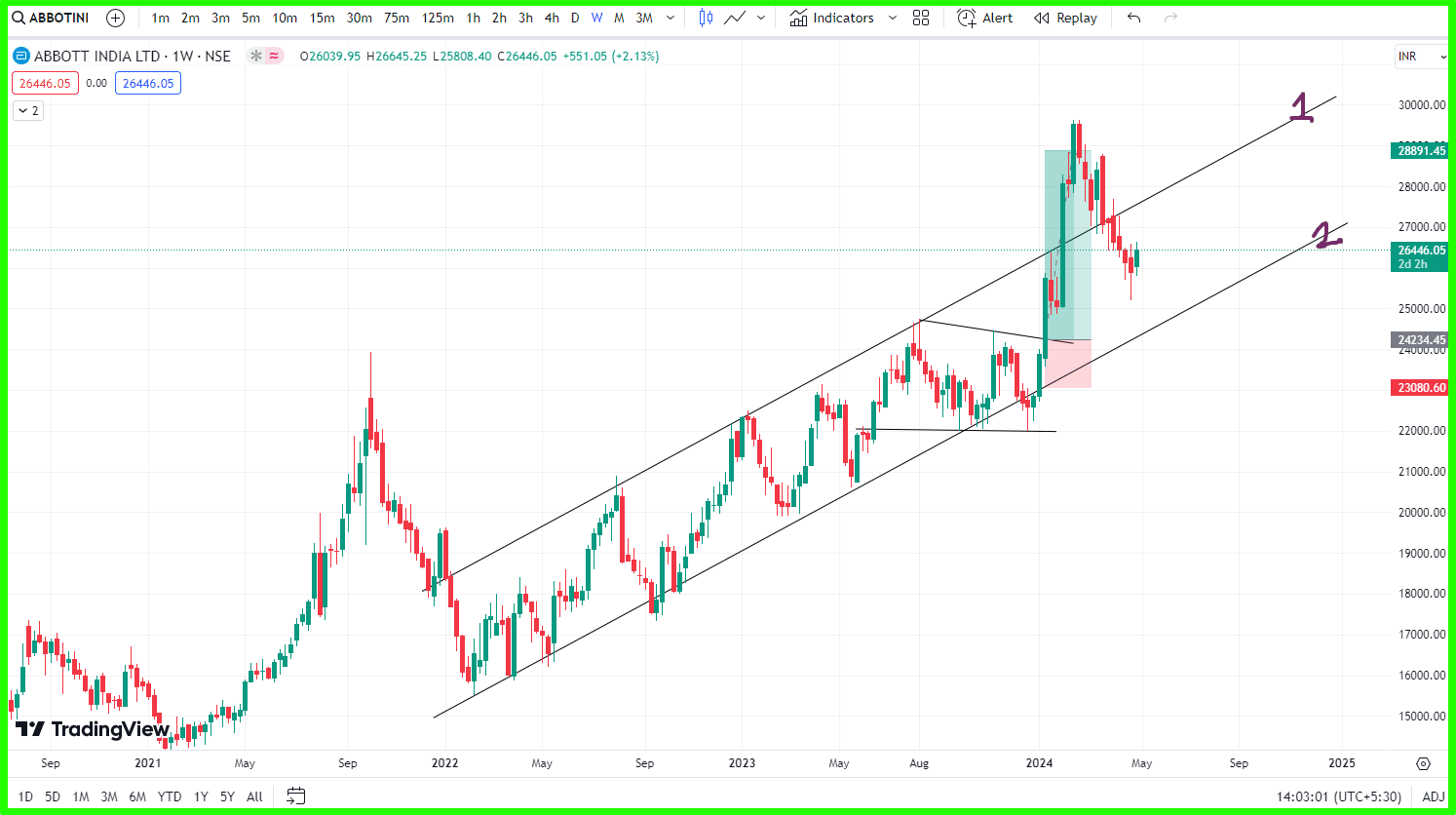Screen dimensions: 1456x815
Task: Select 30m timeframe
Action: pos(359,18)
